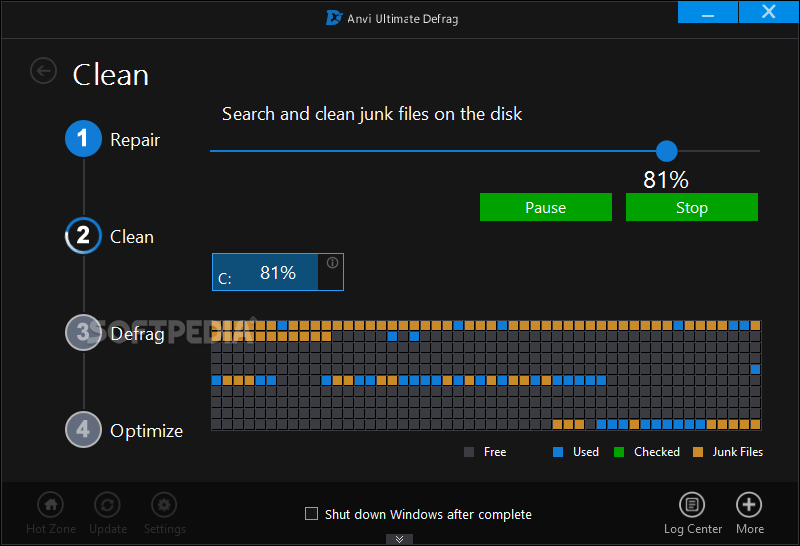Viewport: 800px width, 546px height.
Task: Click the Junk Files orange swatch
Action: point(698,452)
